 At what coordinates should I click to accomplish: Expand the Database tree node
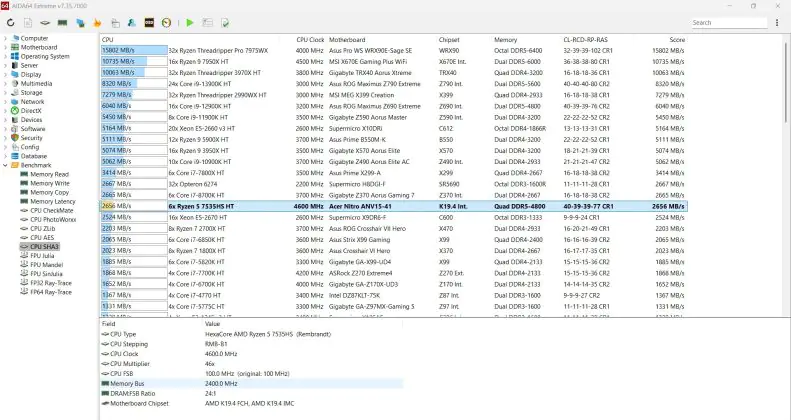coord(5,156)
